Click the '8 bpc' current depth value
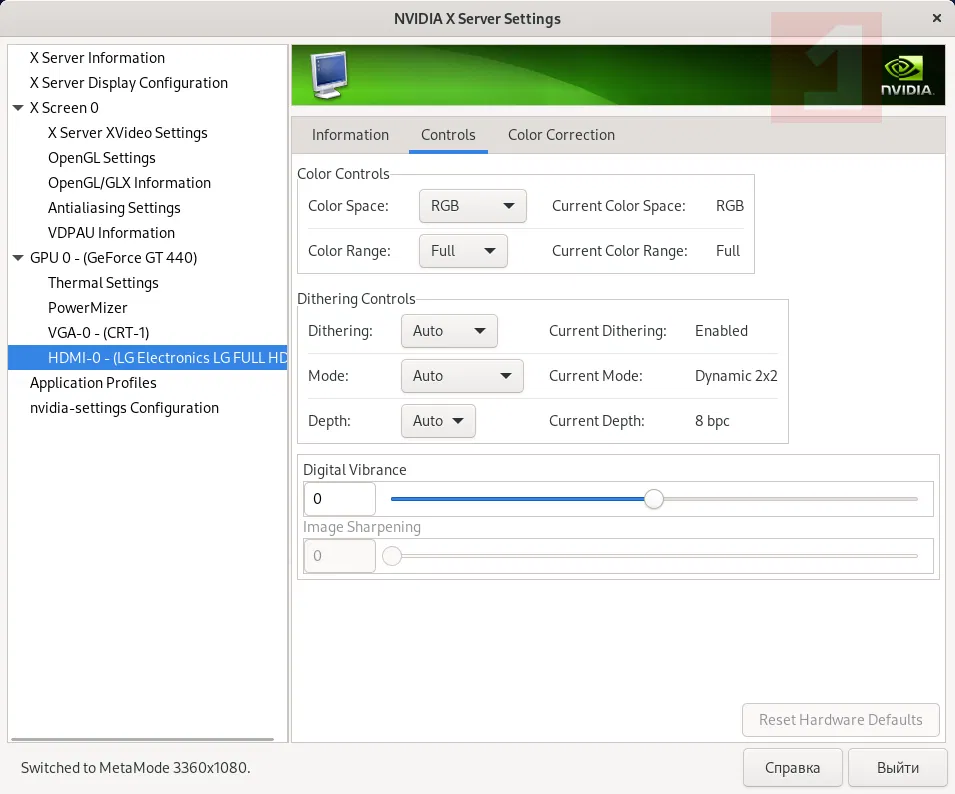 (x=712, y=421)
